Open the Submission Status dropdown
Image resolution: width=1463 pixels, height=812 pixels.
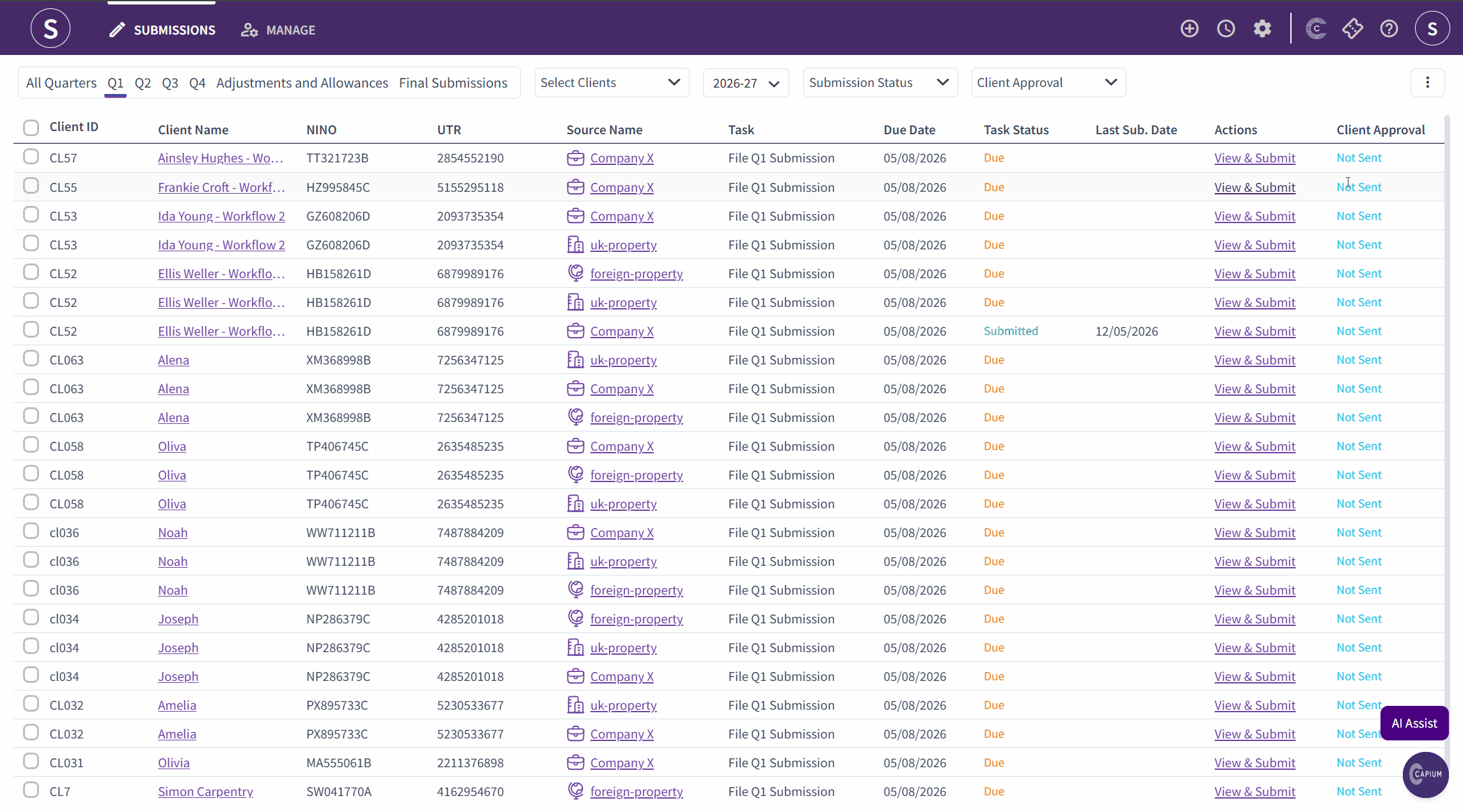(x=880, y=82)
